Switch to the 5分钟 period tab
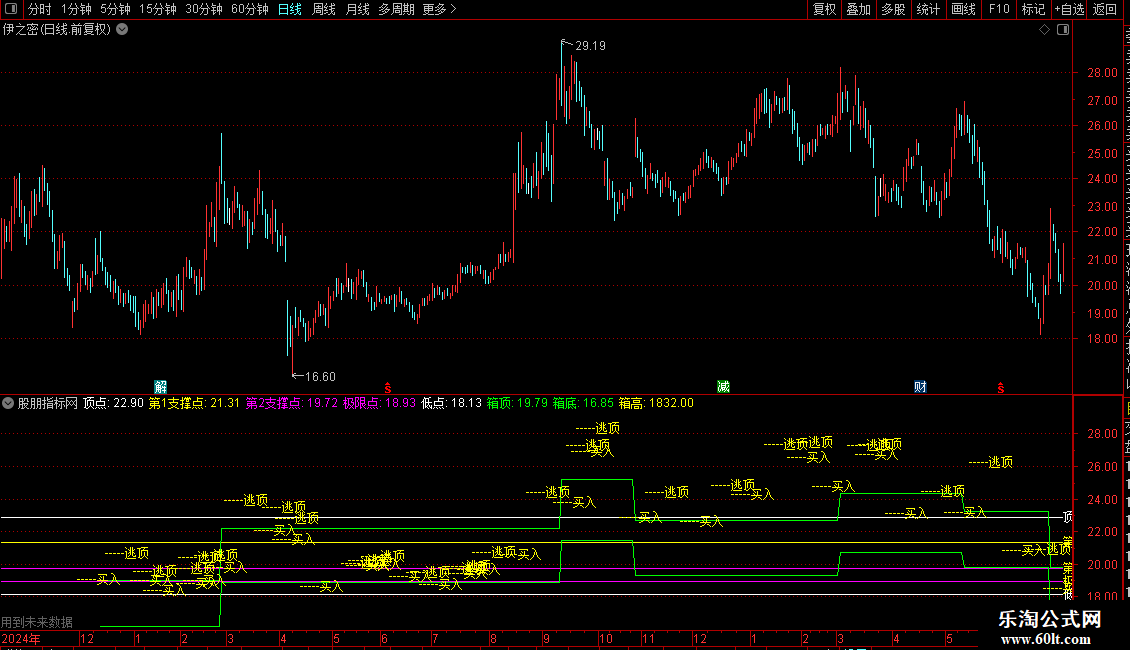The width and height of the screenshot is (1130, 650). (115, 9)
